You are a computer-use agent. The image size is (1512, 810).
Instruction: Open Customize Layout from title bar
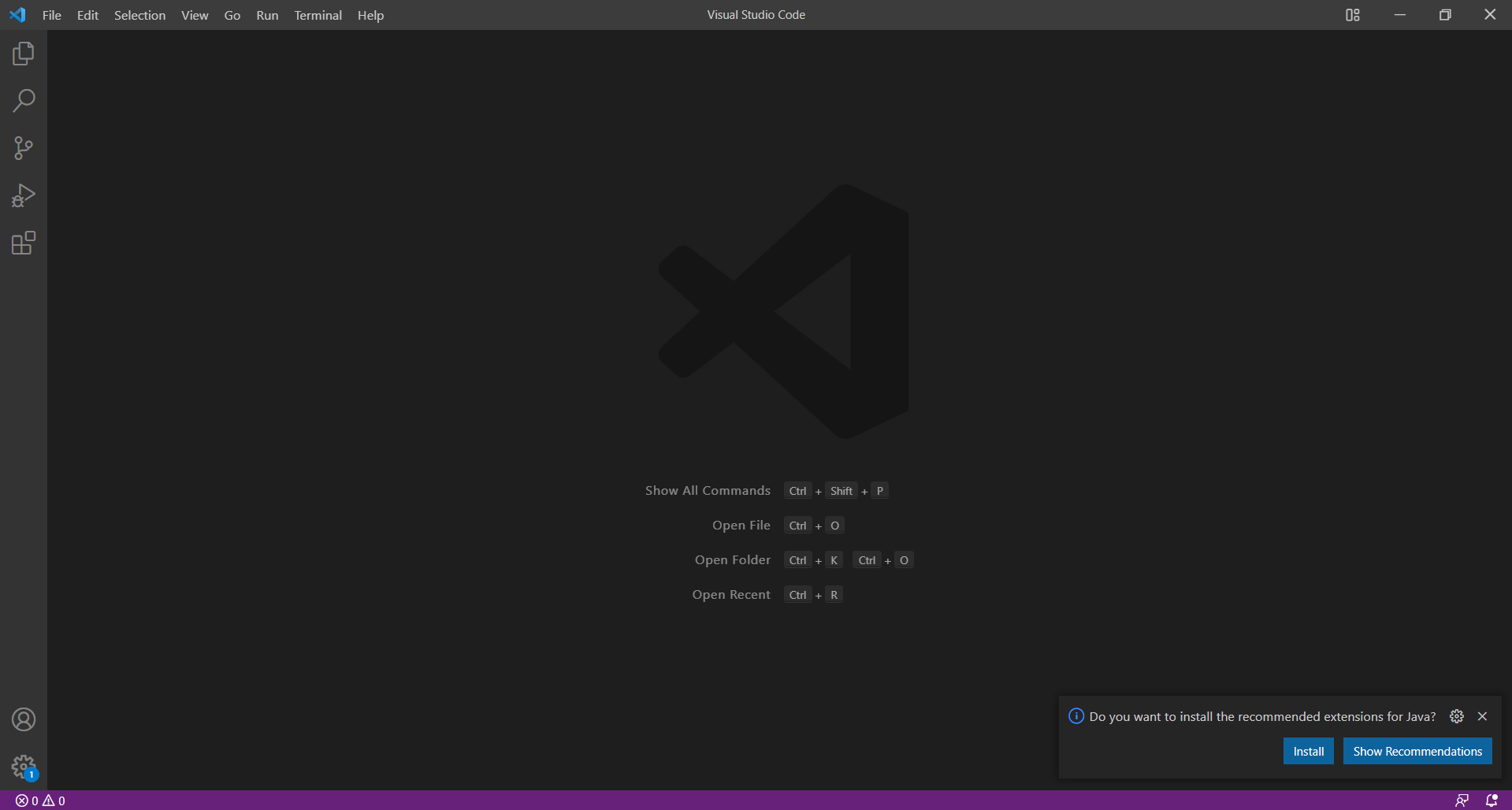[1352, 15]
